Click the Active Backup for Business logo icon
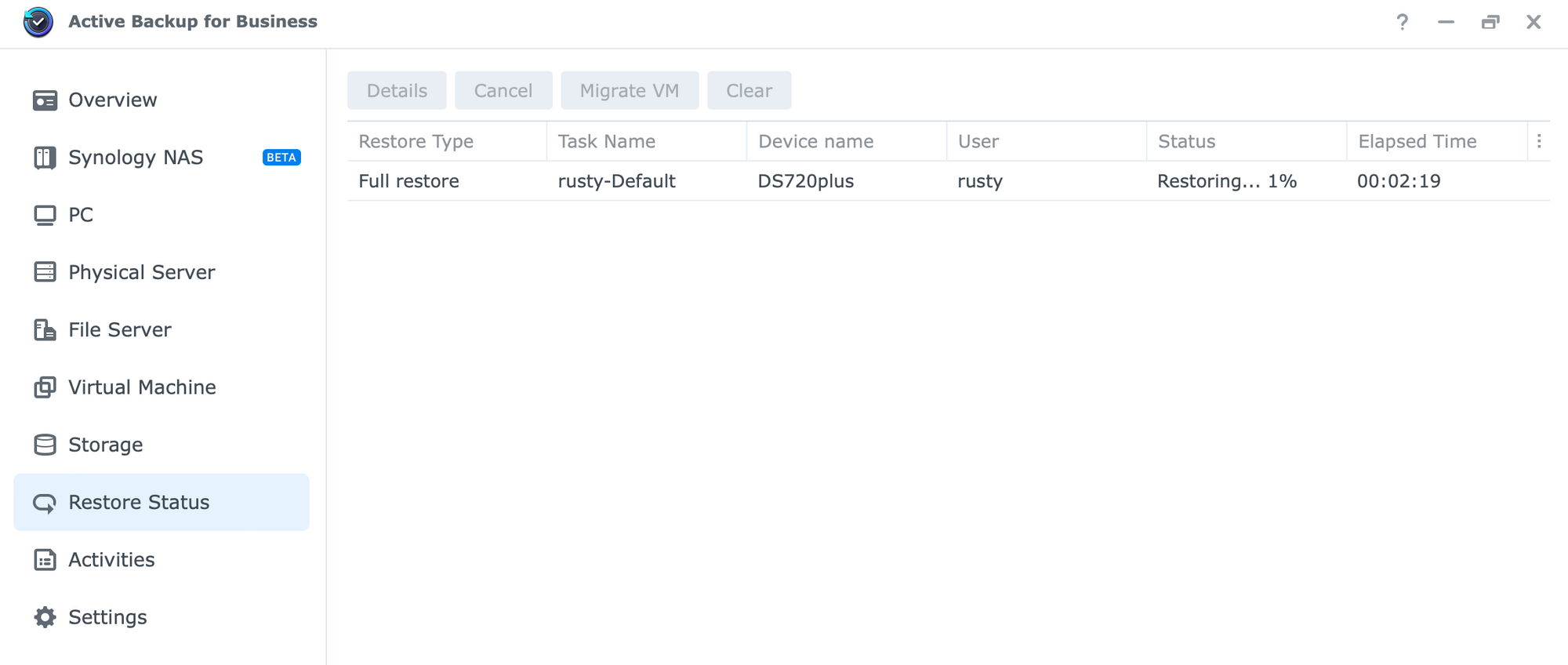Viewport: 1568px width, 665px height. click(x=38, y=22)
